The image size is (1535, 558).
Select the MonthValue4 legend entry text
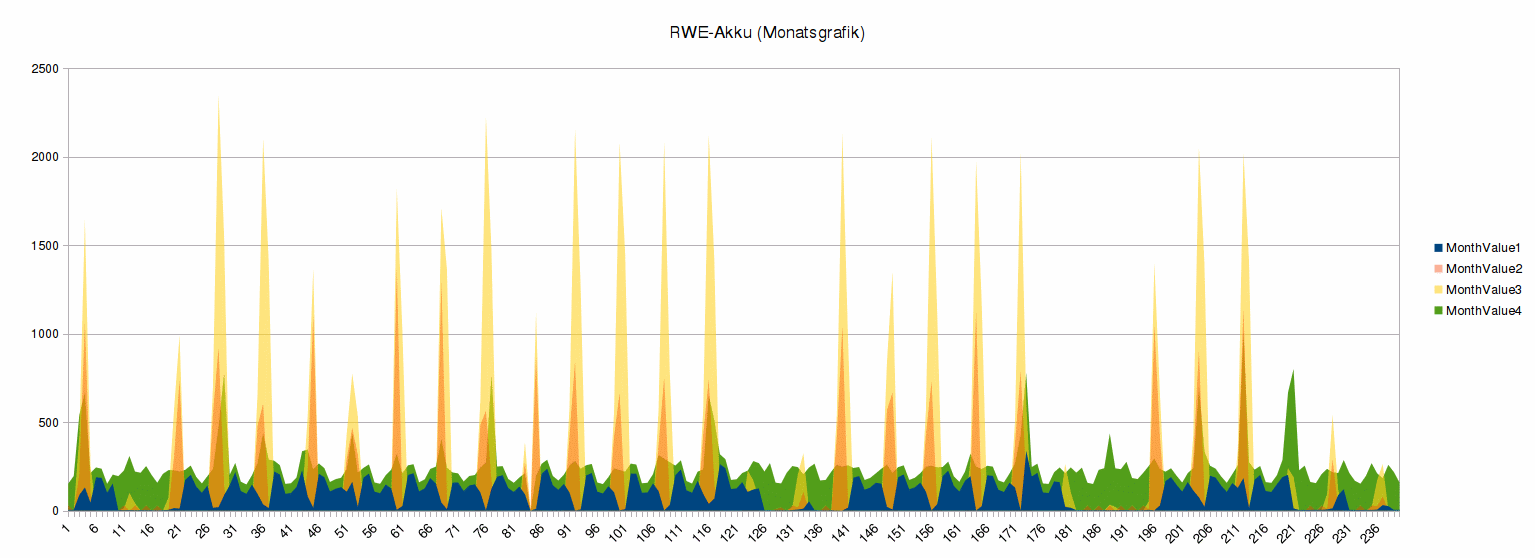tap(1482, 310)
